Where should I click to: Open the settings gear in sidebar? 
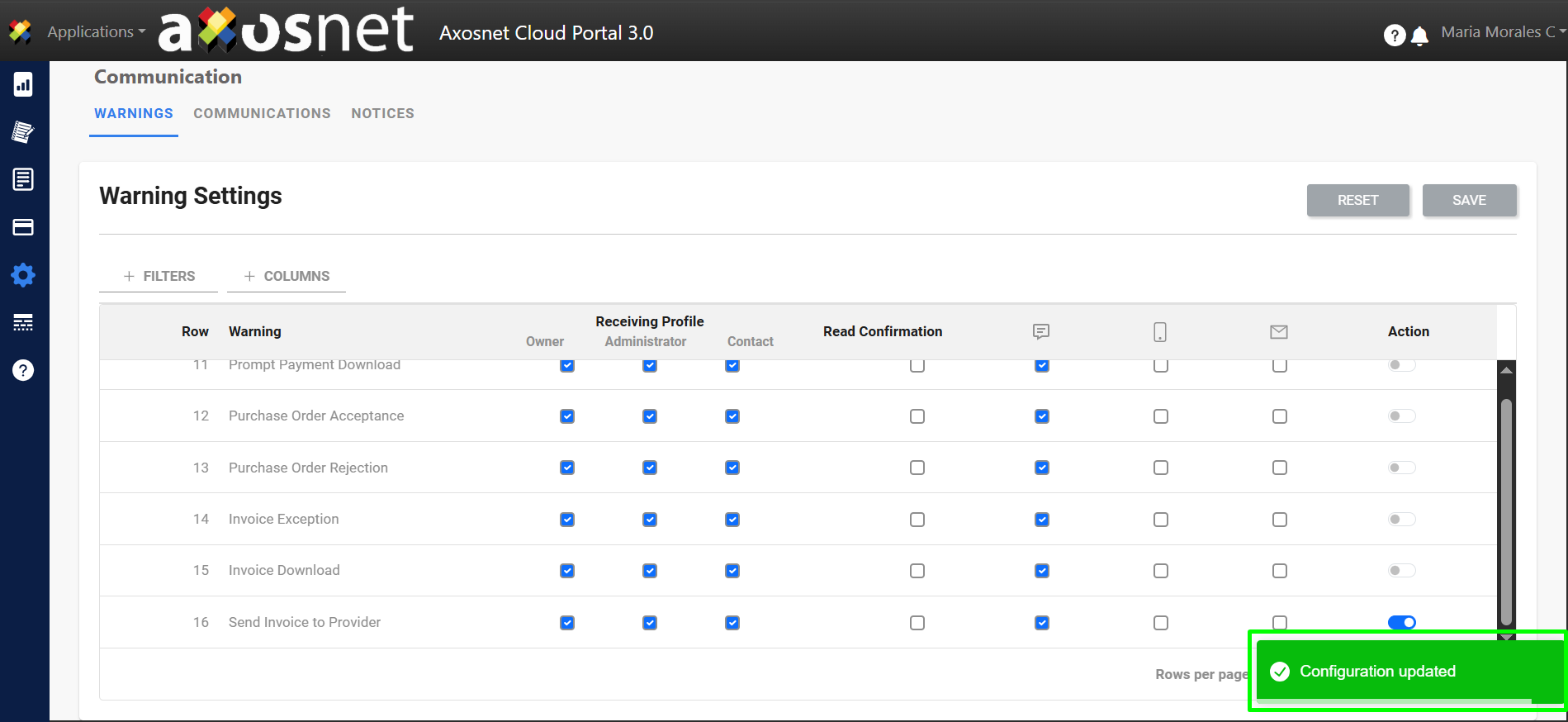(23, 275)
